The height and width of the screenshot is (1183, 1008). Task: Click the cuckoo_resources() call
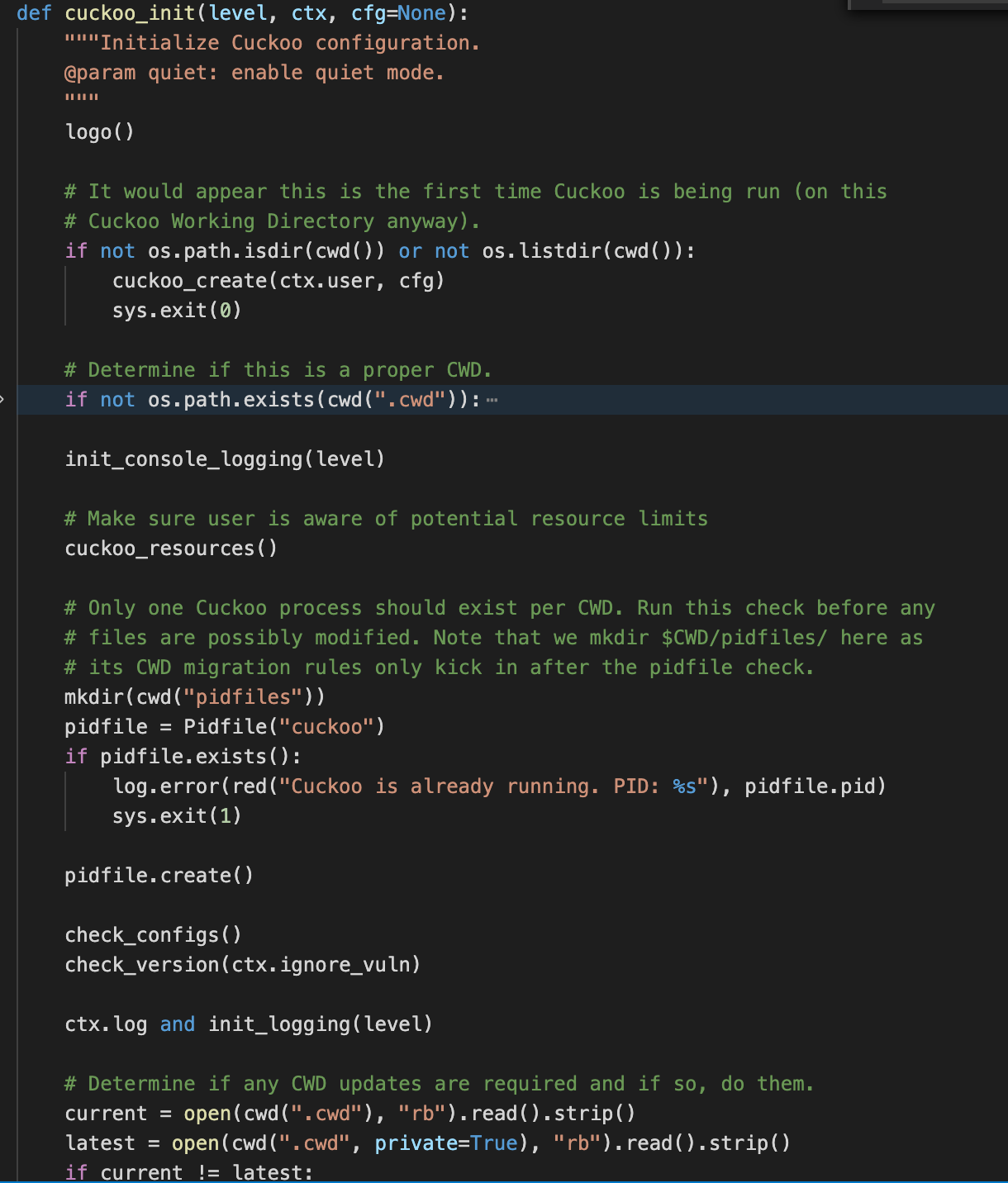(171, 549)
